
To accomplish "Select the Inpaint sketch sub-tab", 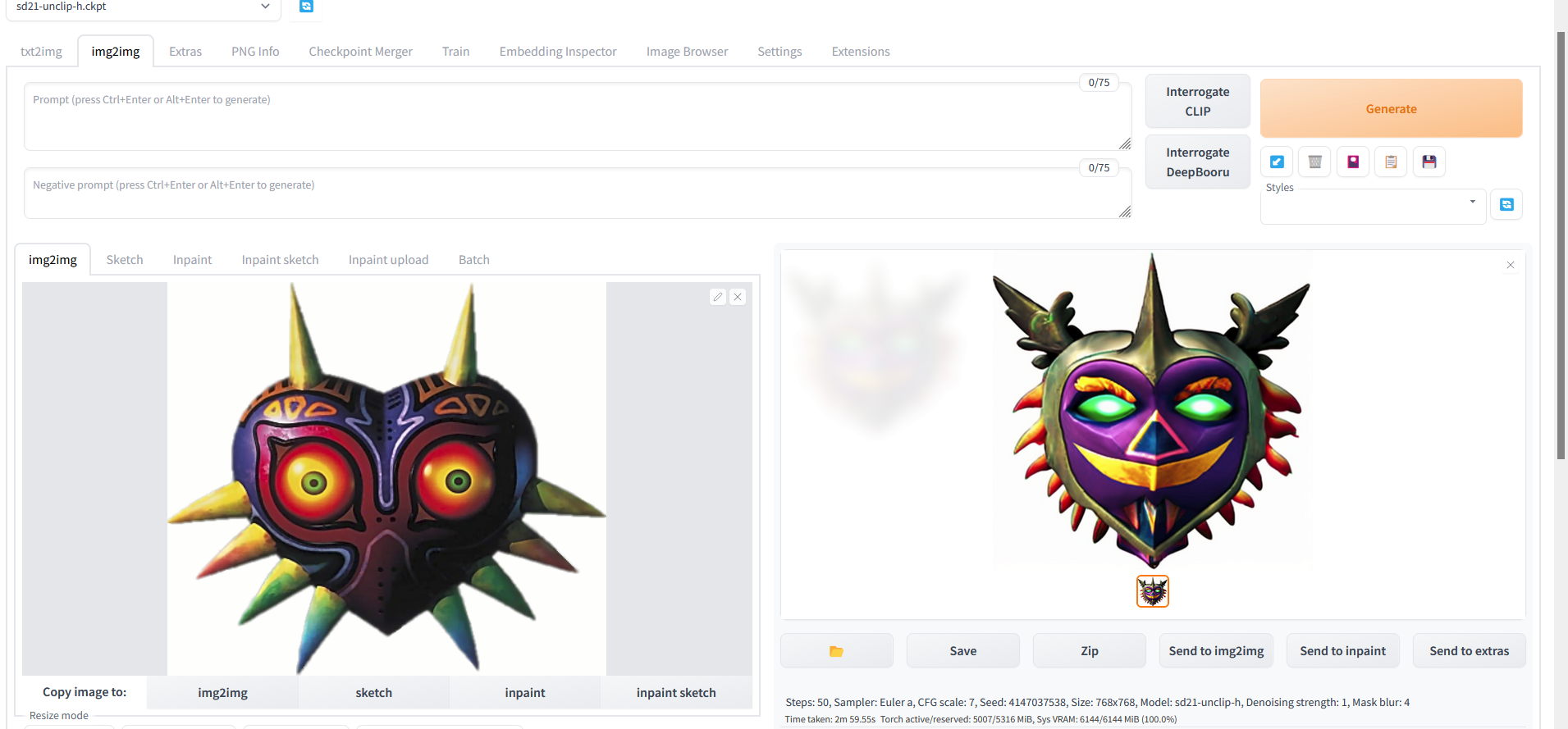I will (281, 259).
